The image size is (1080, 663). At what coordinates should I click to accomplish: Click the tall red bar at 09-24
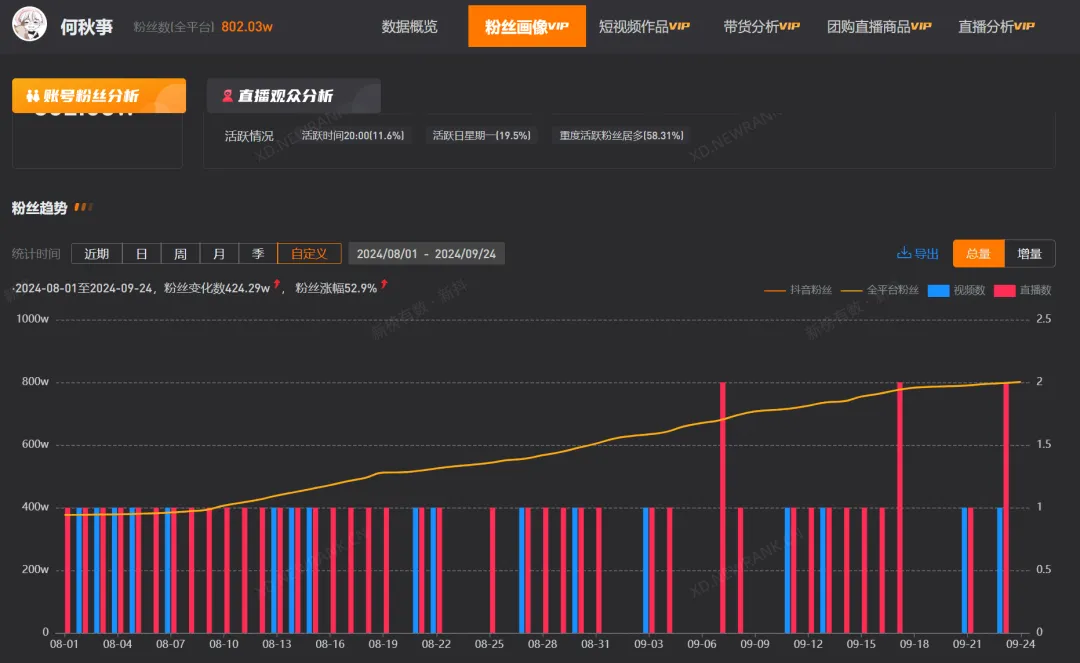pos(1006,507)
